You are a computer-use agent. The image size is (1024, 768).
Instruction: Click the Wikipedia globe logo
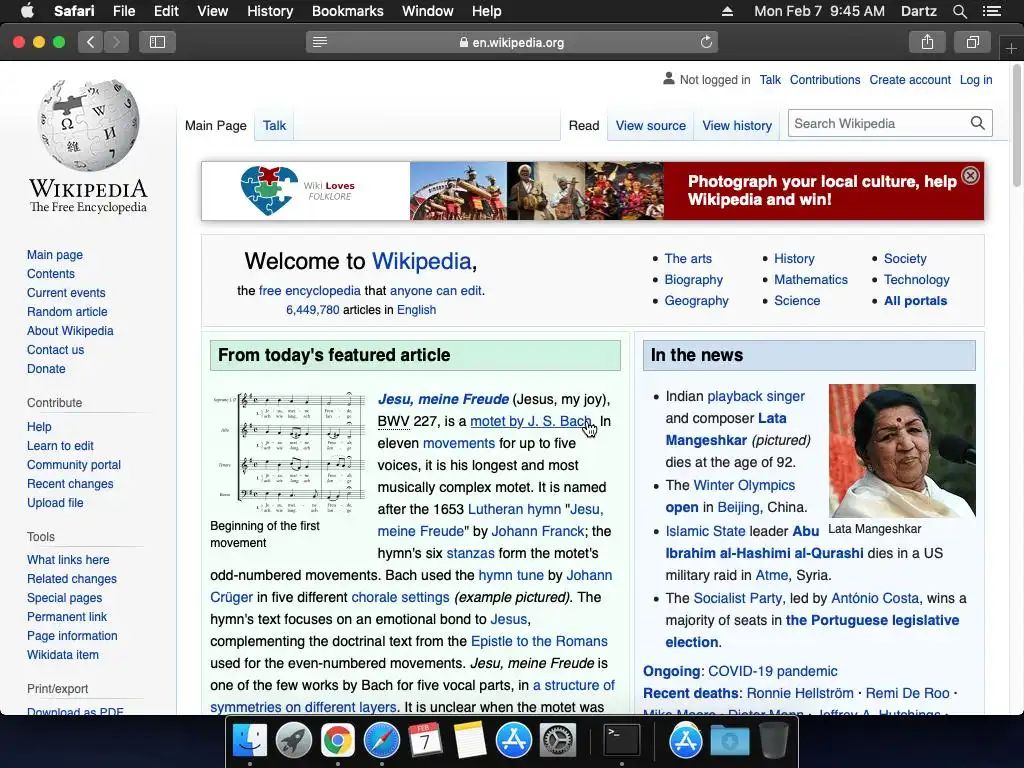[88, 125]
